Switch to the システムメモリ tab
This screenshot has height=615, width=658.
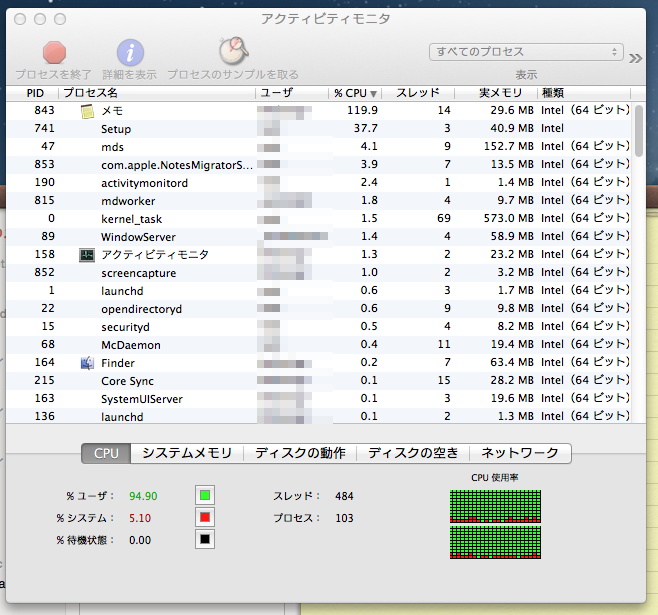coord(187,453)
